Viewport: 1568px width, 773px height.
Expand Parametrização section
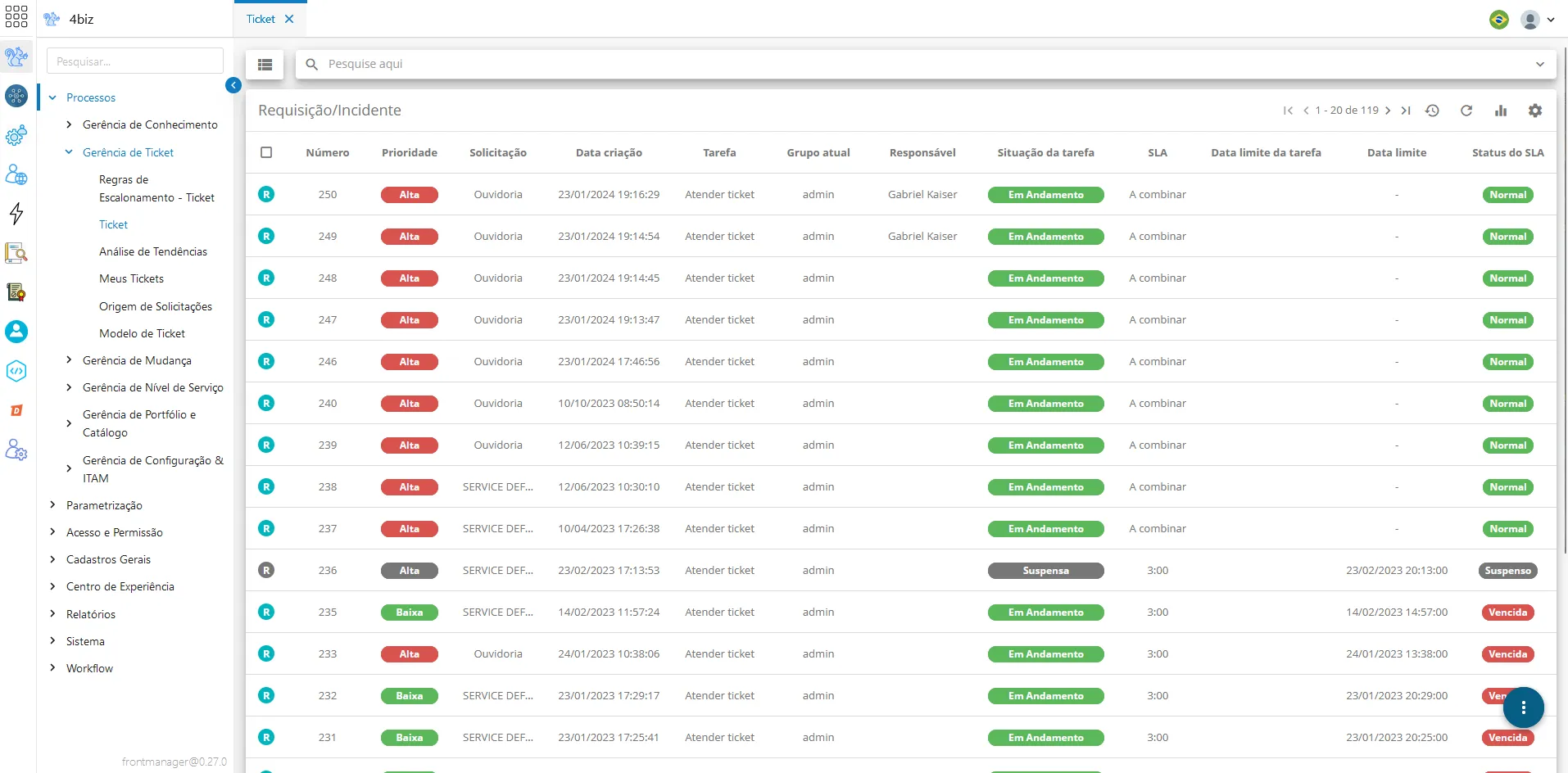click(x=52, y=505)
